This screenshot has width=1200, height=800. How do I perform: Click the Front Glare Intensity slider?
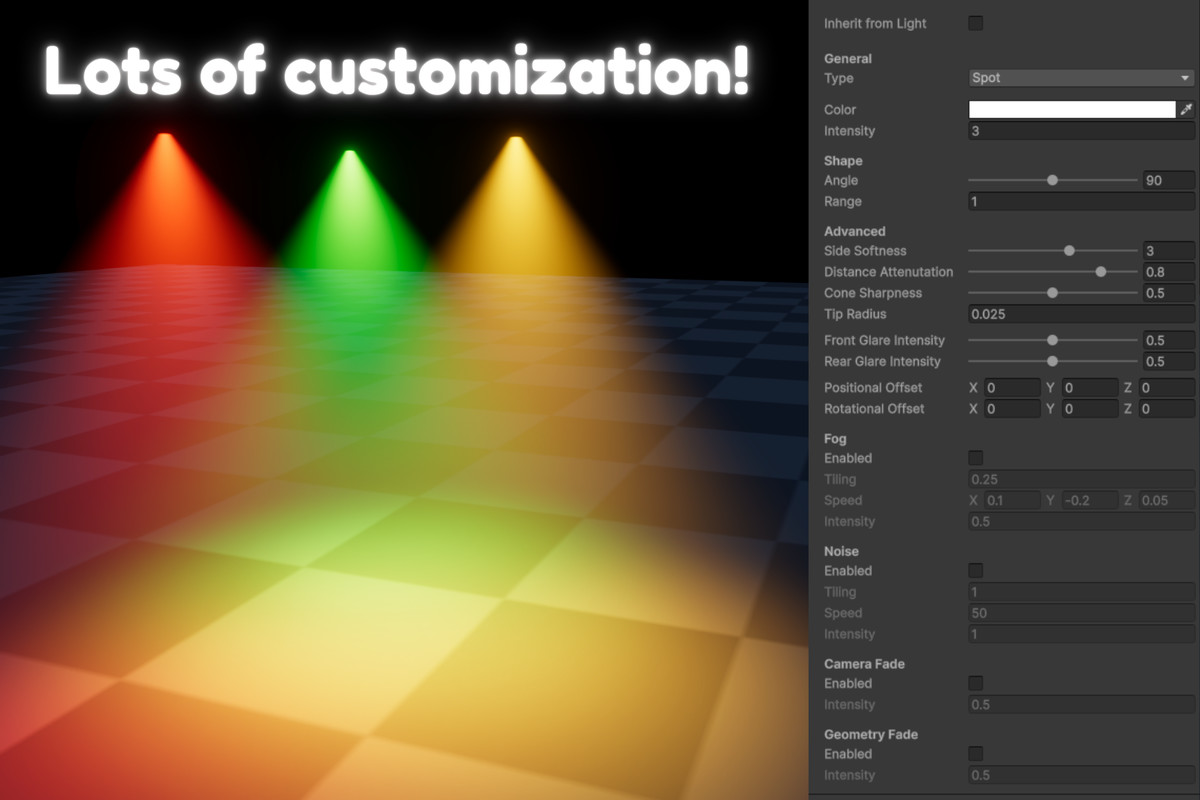pyautogui.click(x=1052, y=340)
